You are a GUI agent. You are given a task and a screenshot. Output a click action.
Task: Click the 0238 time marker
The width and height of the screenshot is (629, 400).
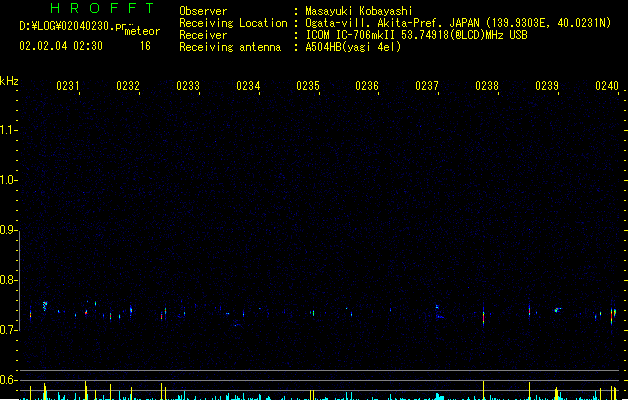click(x=487, y=86)
